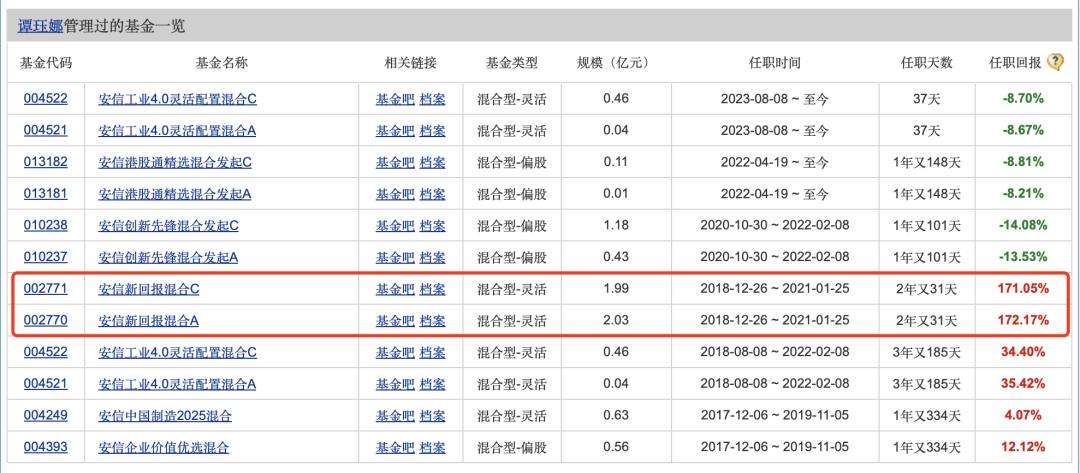Visit 基金吧 for fund 013182

tap(395, 162)
